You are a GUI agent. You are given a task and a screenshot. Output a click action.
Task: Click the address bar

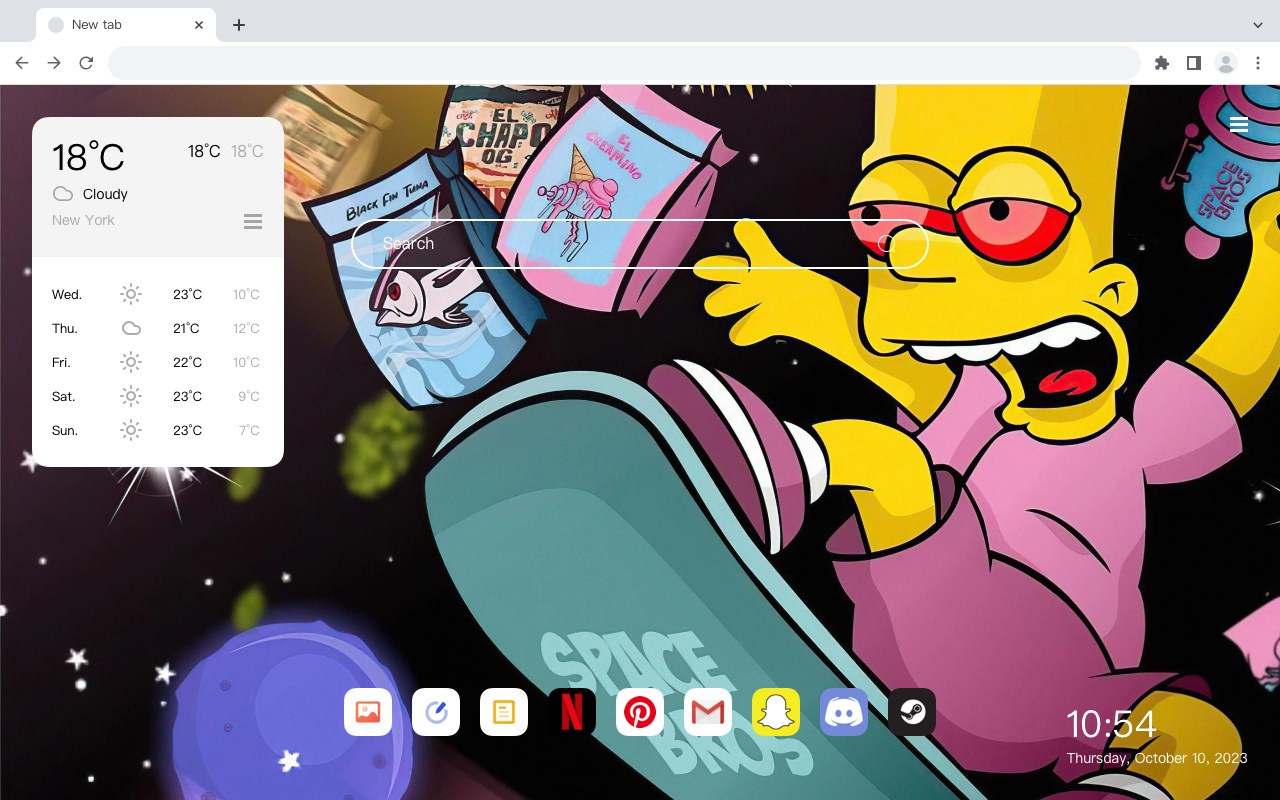tap(624, 63)
